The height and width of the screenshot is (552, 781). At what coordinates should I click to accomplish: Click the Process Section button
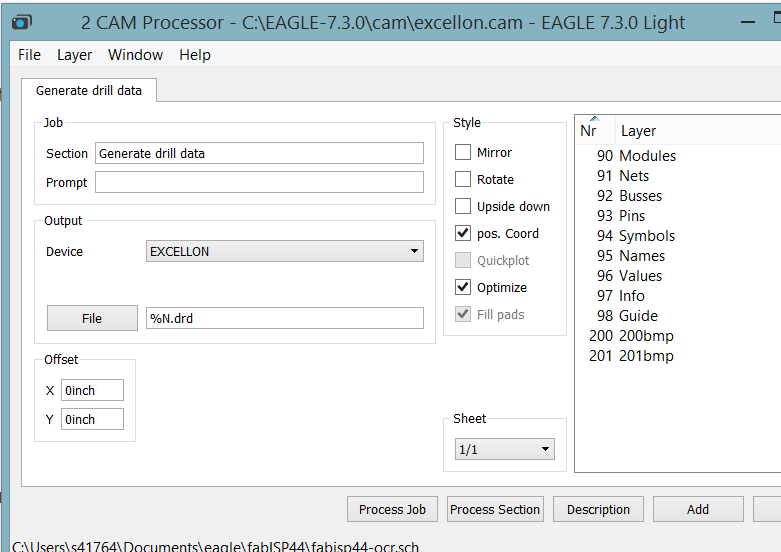[x=495, y=509]
